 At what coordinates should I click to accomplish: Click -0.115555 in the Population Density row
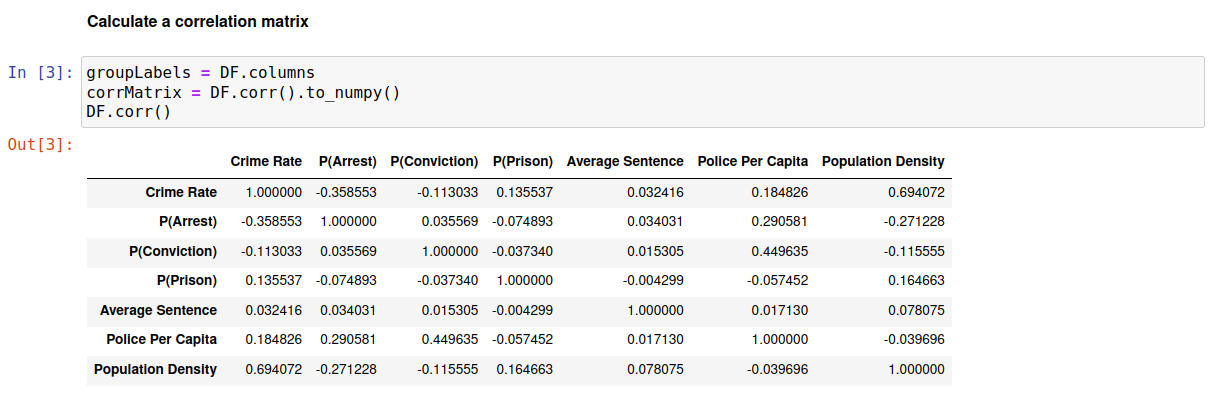coord(447,369)
